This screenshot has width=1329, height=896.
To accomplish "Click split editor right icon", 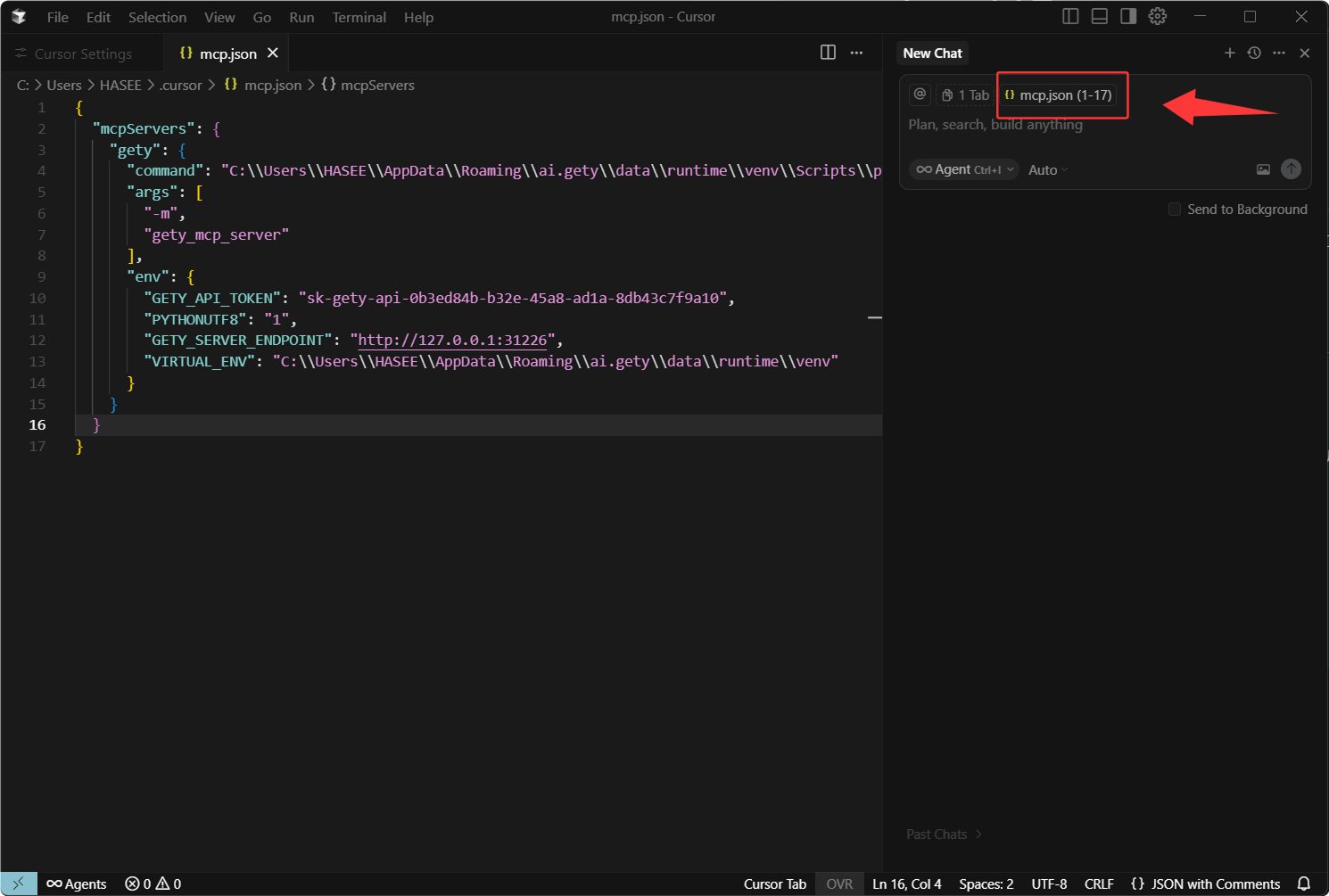I will click(x=828, y=53).
